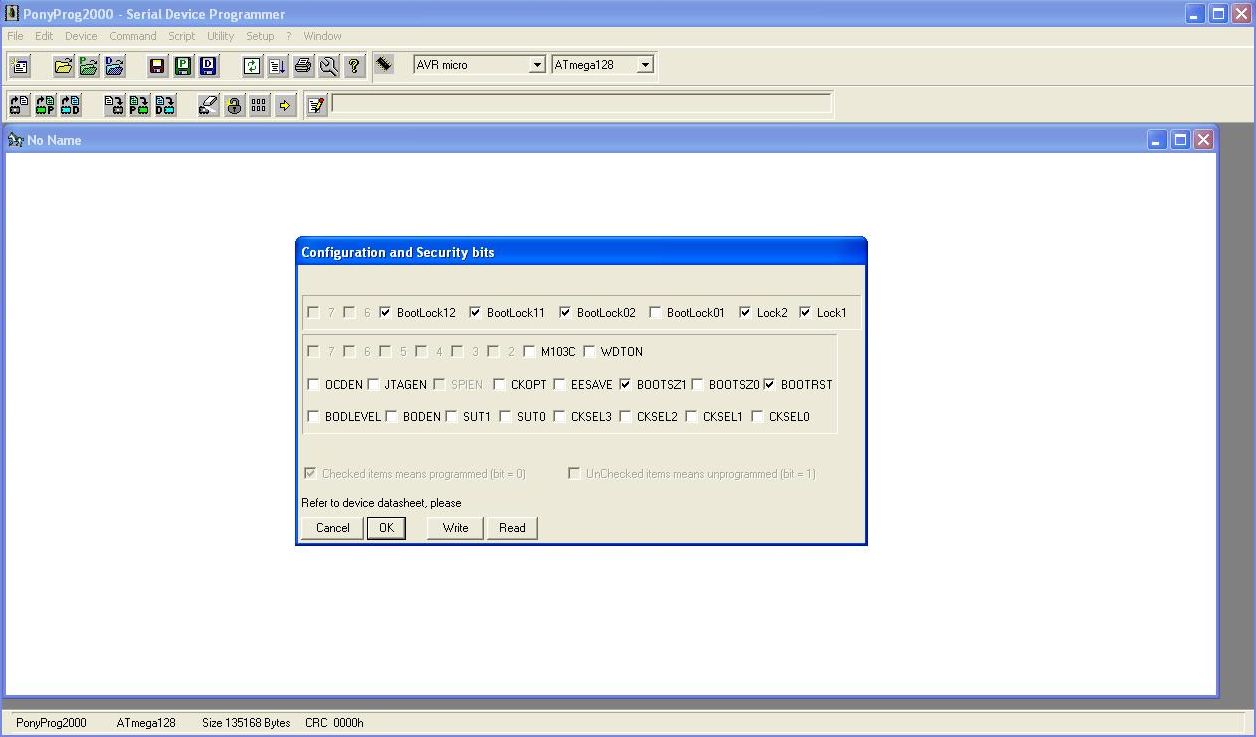1256x737 pixels.
Task: Click OK in the Configuration bits dialog
Action: click(386, 528)
